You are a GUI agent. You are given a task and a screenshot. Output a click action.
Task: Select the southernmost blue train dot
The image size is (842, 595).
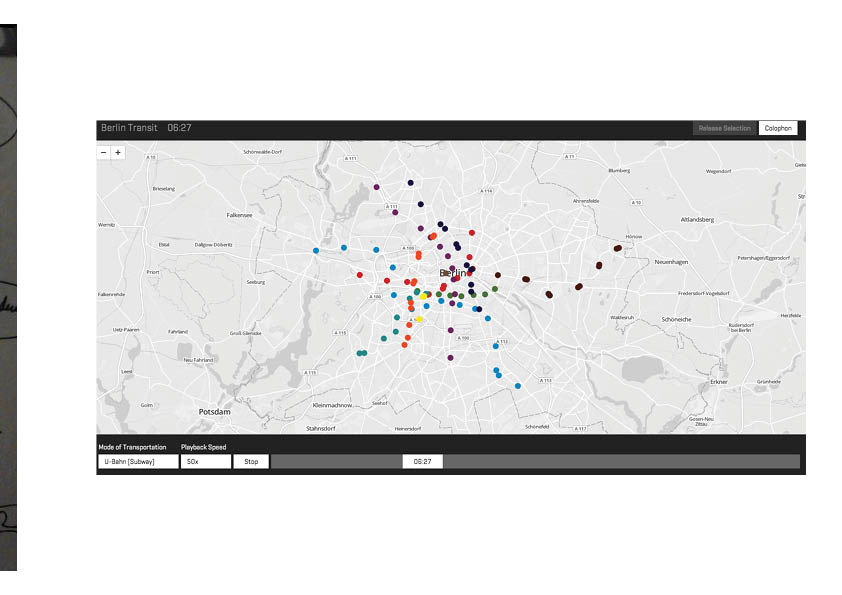tap(518, 386)
